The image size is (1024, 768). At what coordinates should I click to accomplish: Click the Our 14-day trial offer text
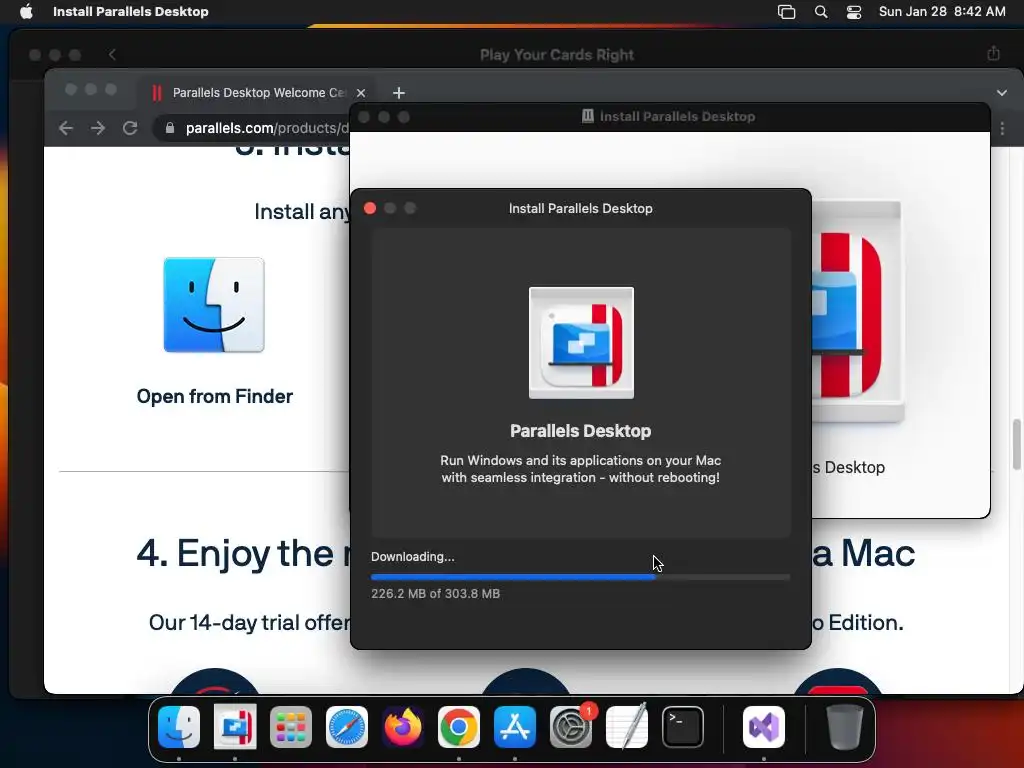coord(249,622)
